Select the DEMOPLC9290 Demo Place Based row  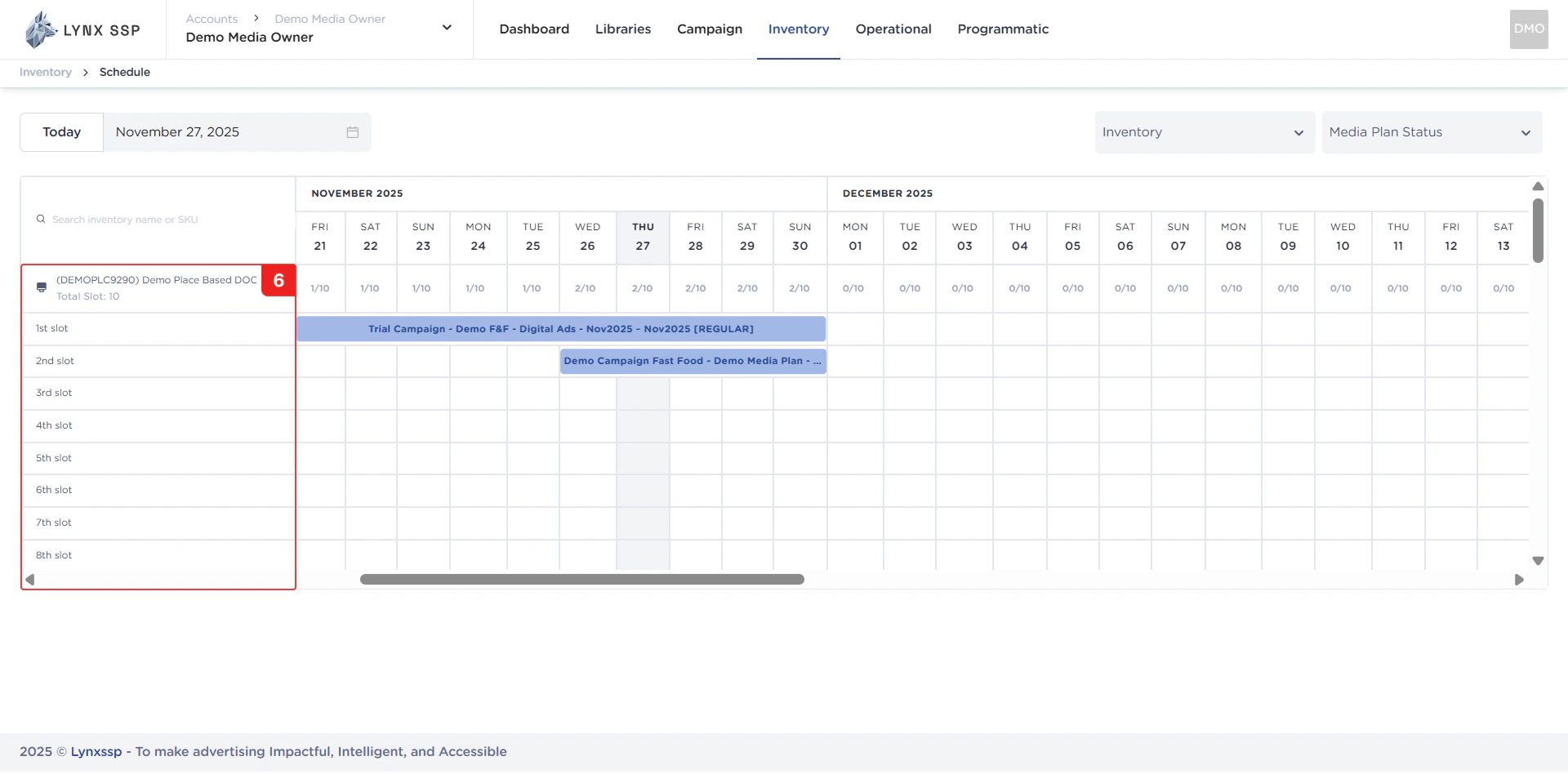(158, 288)
